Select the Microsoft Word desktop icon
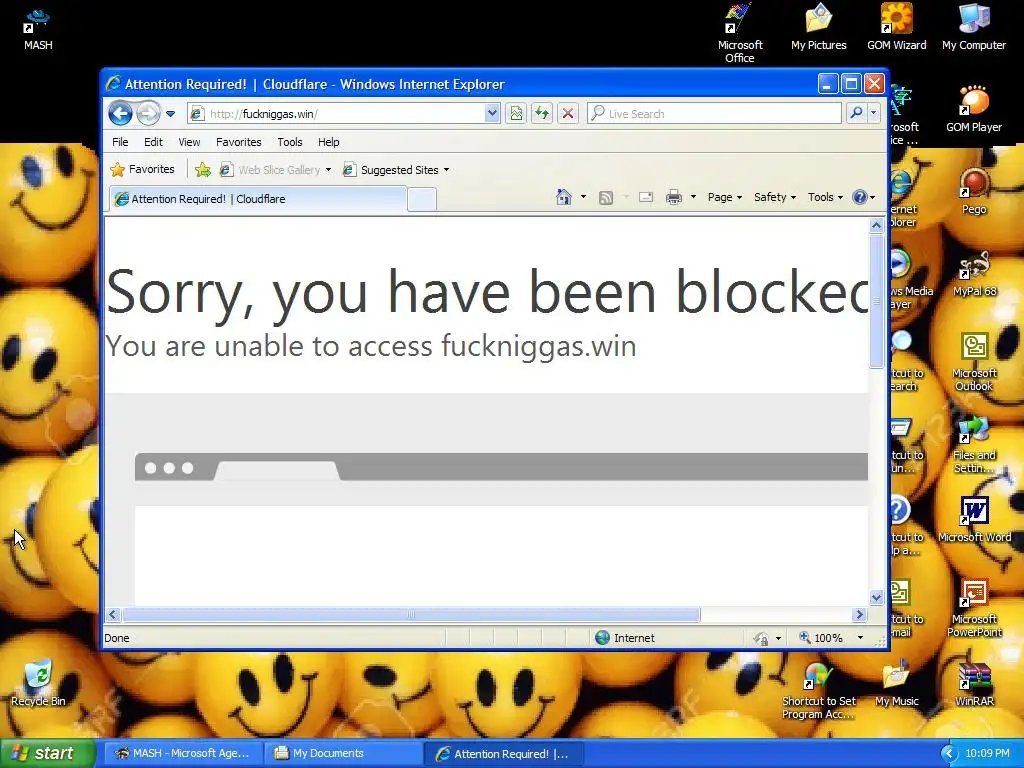The width and height of the screenshot is (1024, 768). click(974, 520)
